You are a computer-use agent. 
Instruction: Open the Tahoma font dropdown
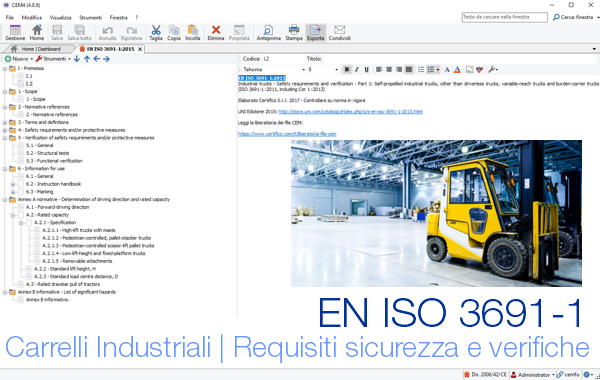(x=304, y=70)
